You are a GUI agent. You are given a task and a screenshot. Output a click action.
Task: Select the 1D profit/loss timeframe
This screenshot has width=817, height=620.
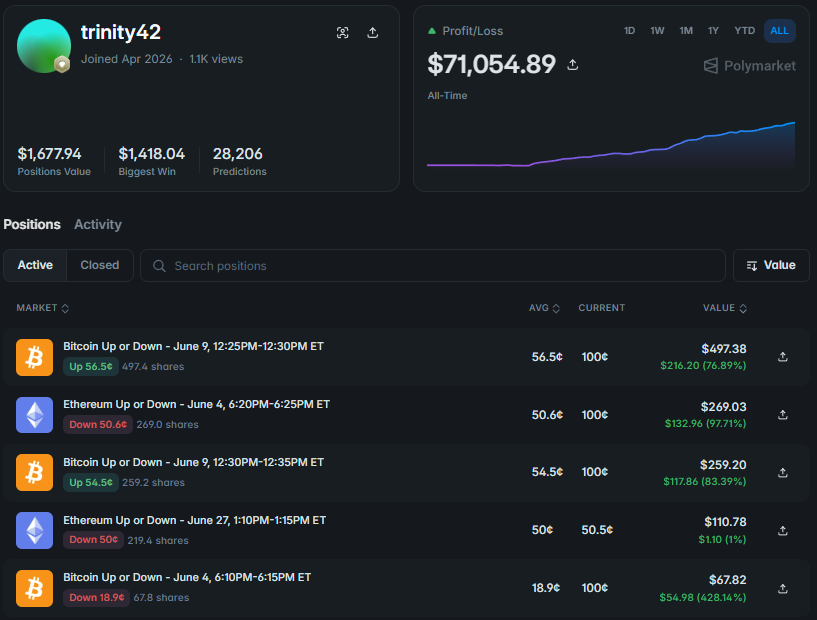coord(629,31)
